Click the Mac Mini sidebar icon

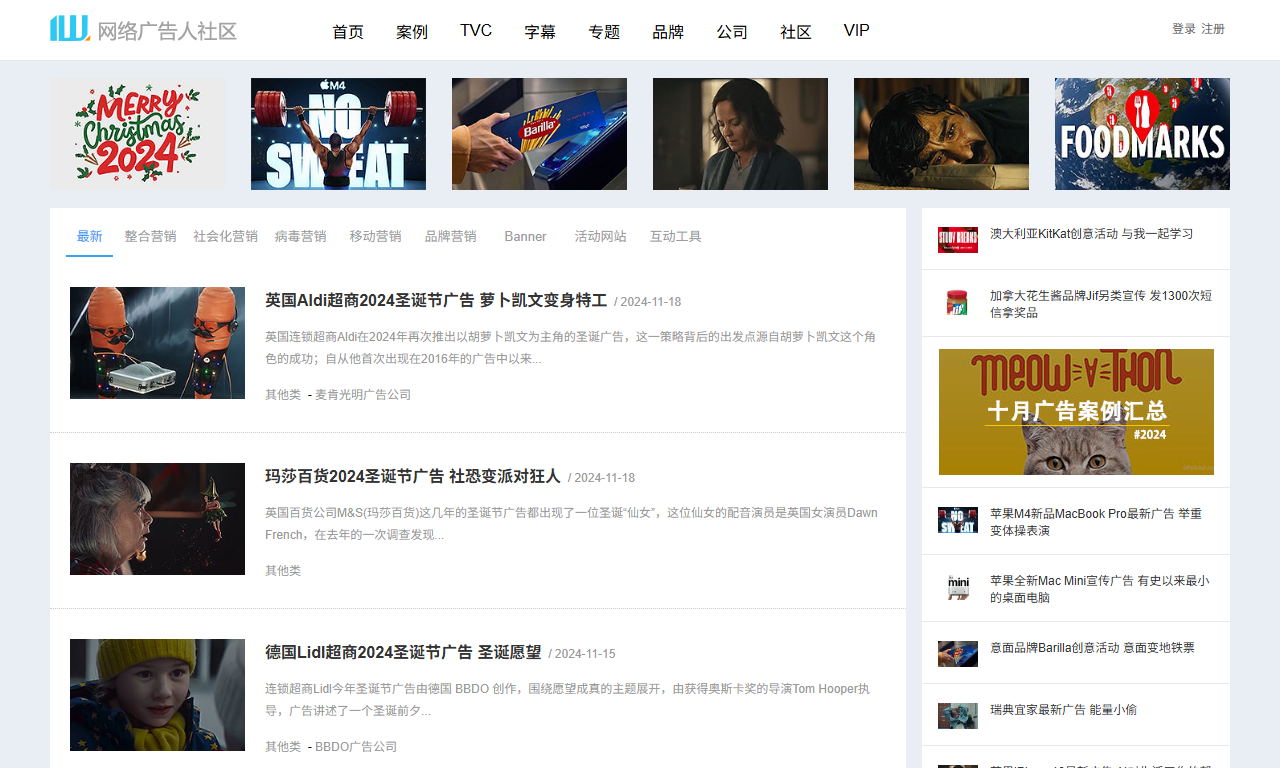click(958, 587)
